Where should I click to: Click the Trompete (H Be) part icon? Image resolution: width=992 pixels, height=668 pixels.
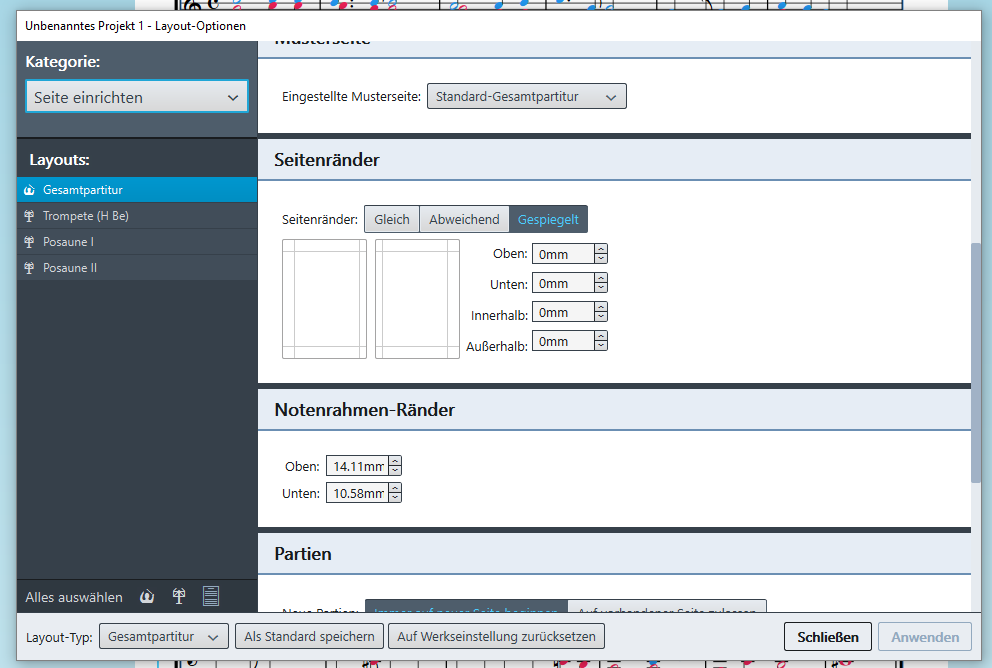point(29,216)
